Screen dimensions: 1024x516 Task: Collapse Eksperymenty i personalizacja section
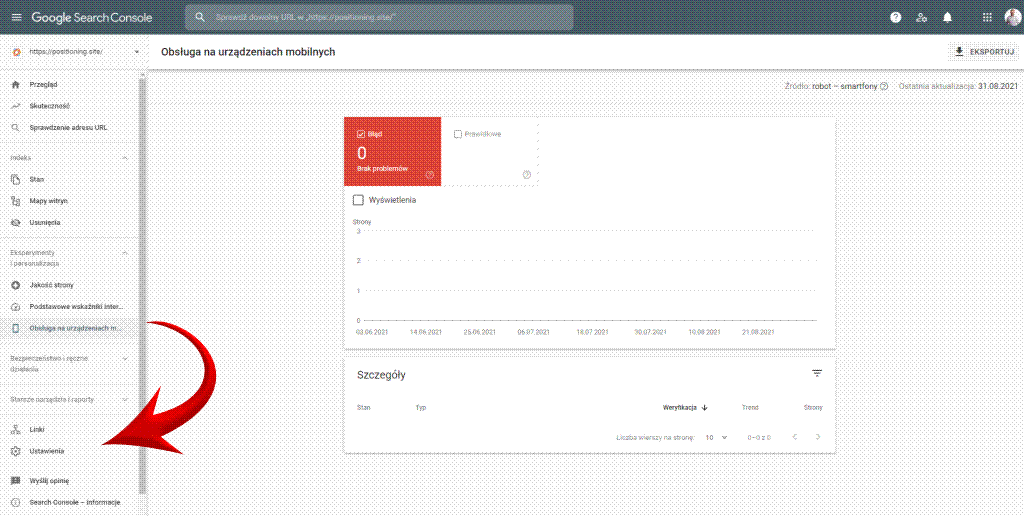coord(125,253)
